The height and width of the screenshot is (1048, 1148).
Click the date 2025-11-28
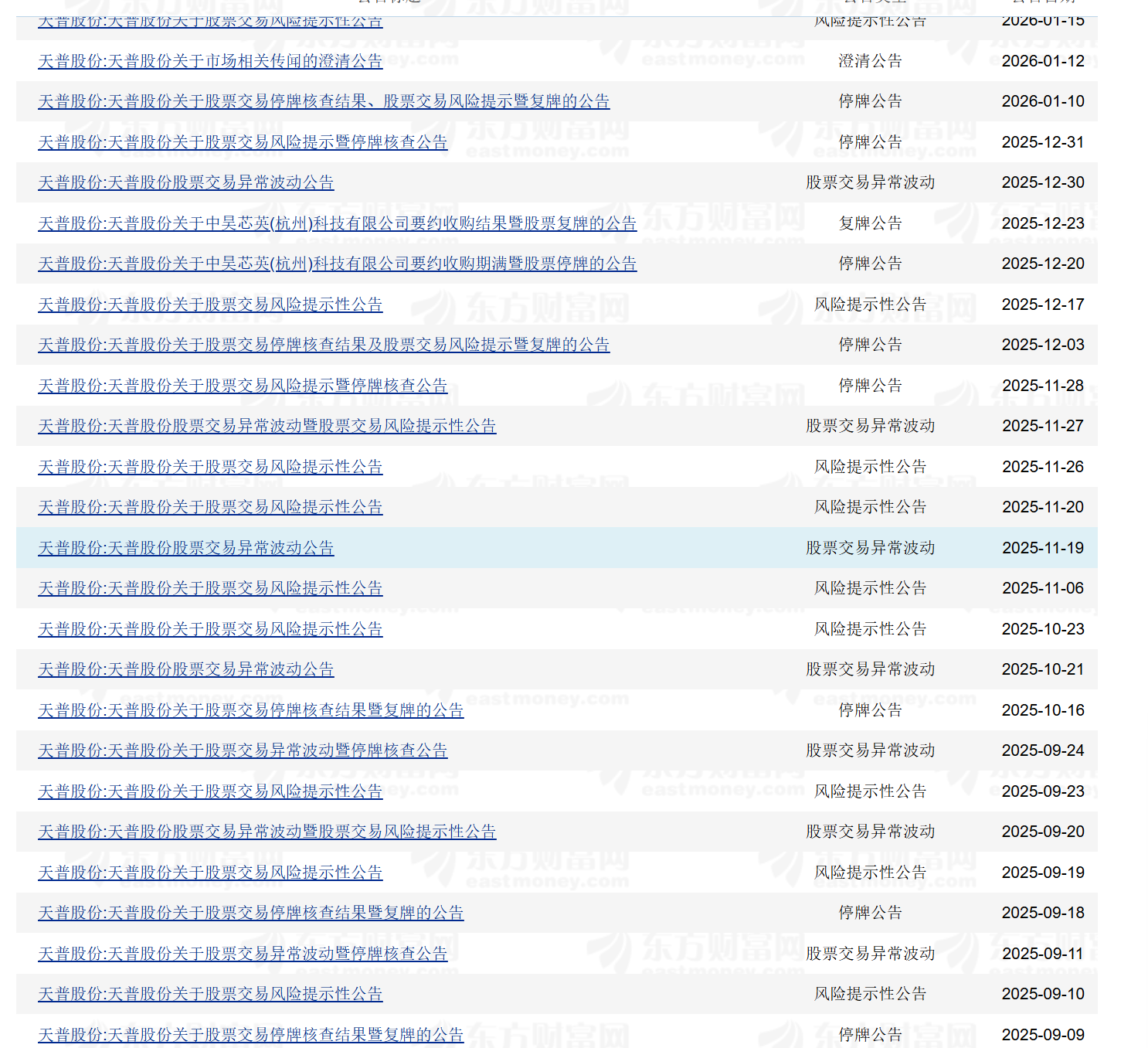(1043, 386)
